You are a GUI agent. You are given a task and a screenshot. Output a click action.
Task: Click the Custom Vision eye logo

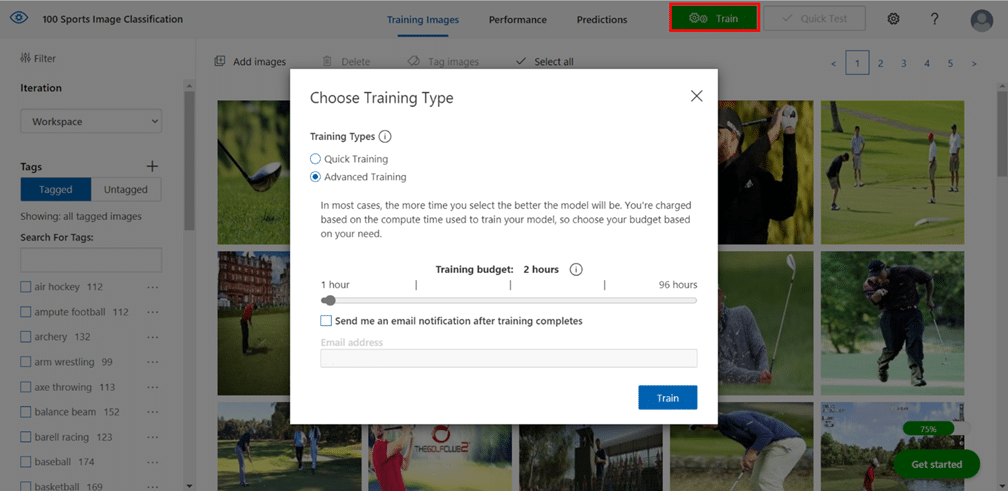point(19,19)
